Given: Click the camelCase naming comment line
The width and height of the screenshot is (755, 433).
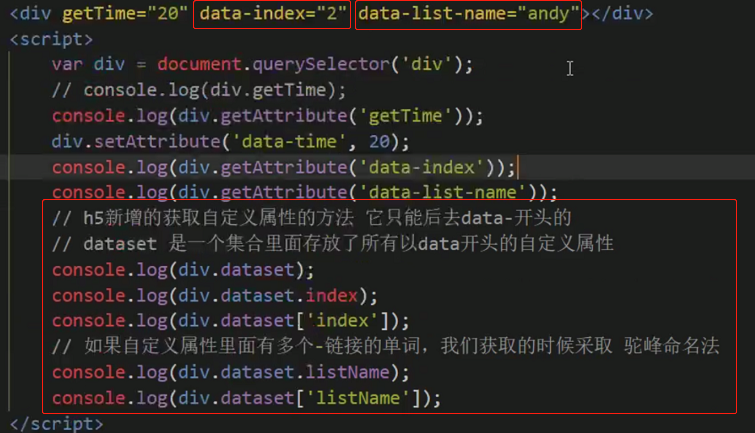Looking at the screenshot, I should point(386,346).
